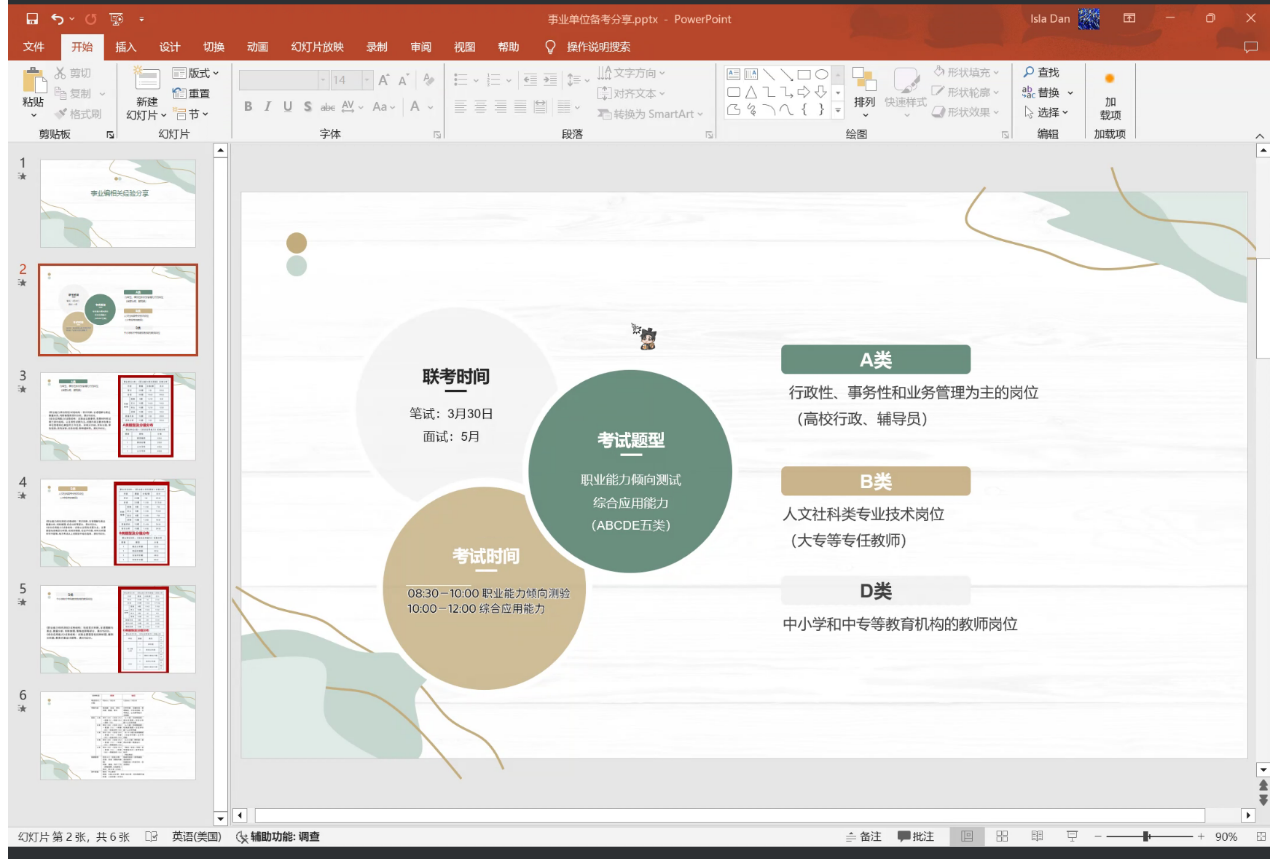The image size is (1270, 859).
Task: Click the zoom slider in status bar
Action: pyautogui.click(x=1146, y=837)
